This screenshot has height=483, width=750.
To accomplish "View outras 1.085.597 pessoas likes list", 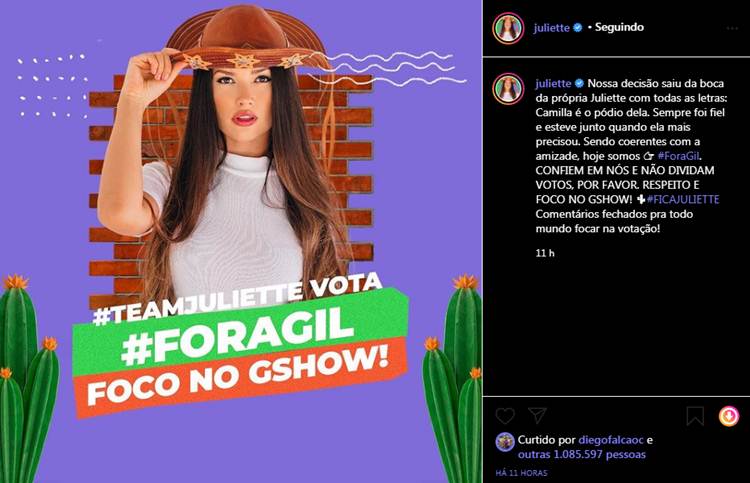I will click(x=582, y=454).
